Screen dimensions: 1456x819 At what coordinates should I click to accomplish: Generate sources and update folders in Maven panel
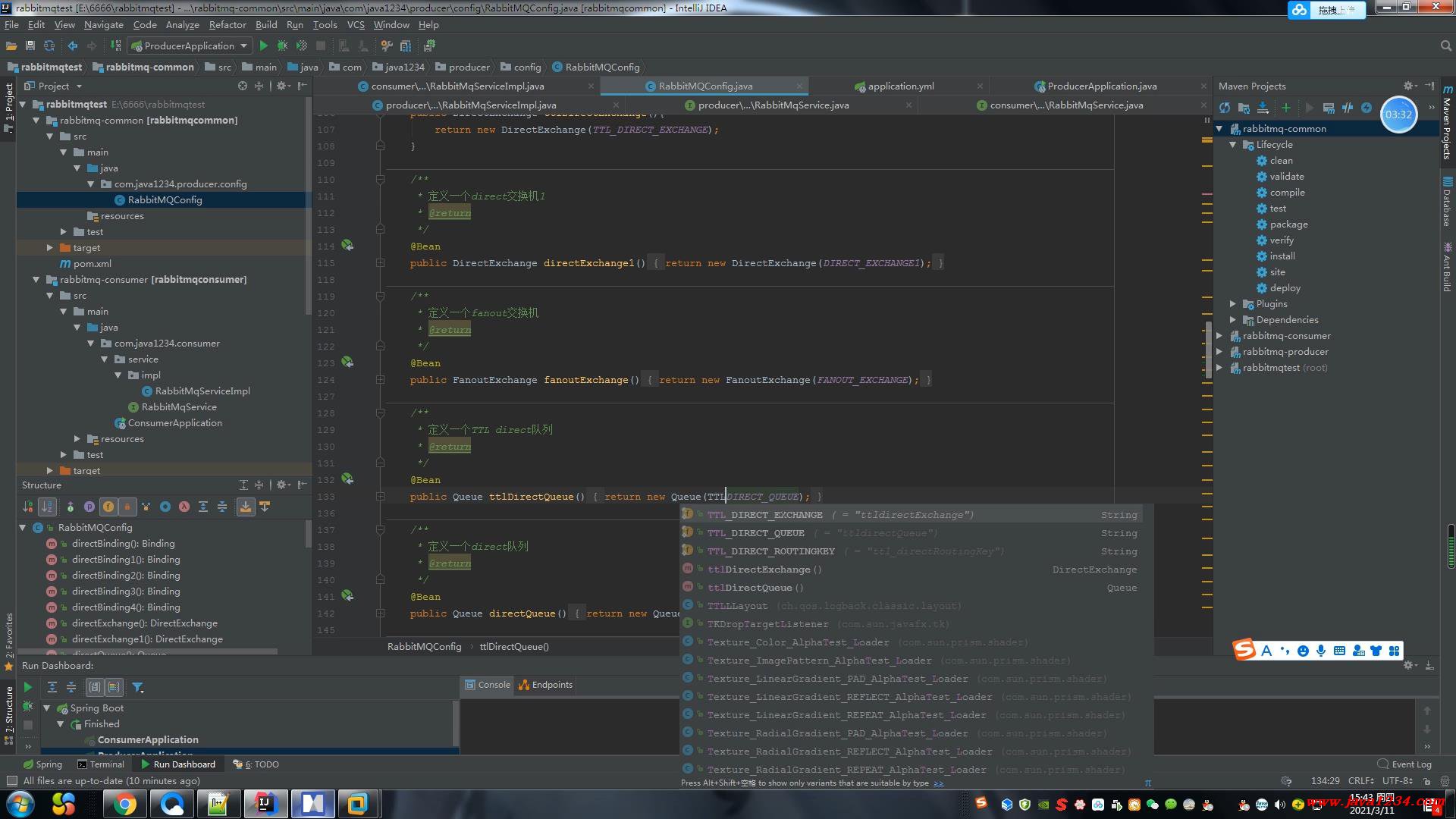pyautogui.click(x=1244, y=108)
